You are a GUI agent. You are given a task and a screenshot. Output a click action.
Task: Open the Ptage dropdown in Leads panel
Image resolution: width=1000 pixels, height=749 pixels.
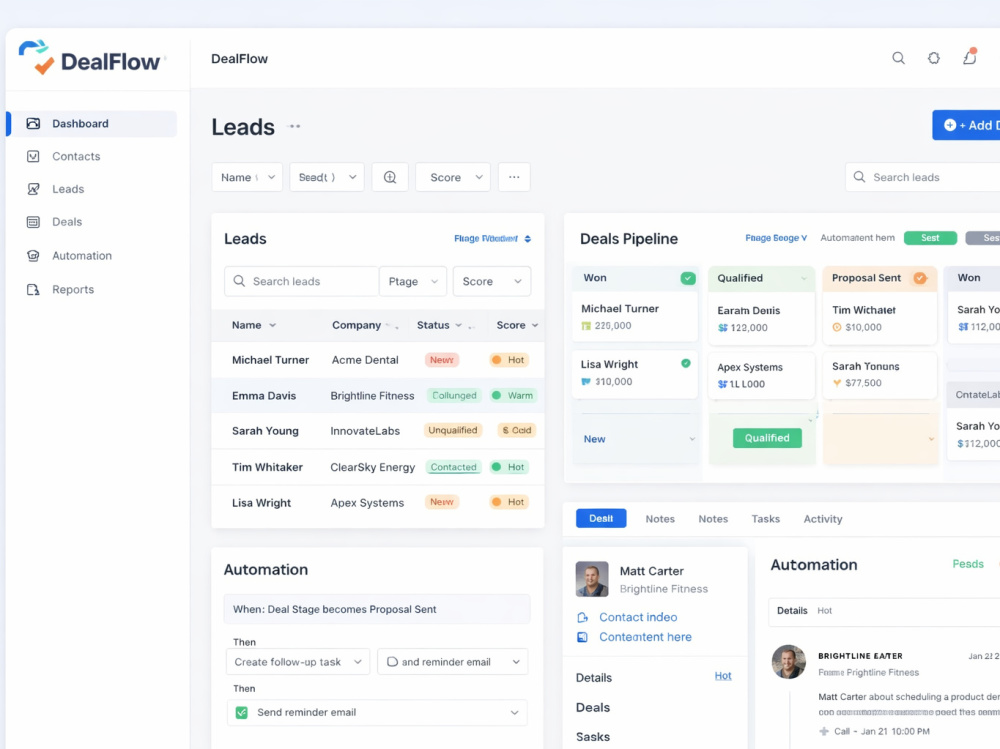click(x=413, y=281)
